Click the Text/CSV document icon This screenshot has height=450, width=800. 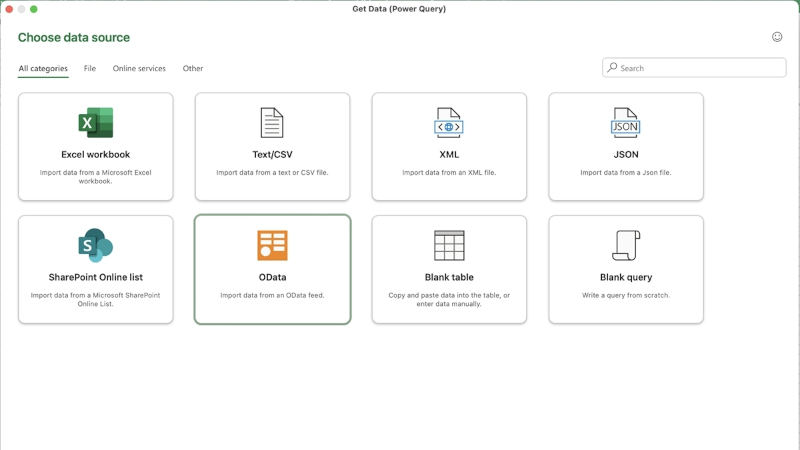pos(272,122)
